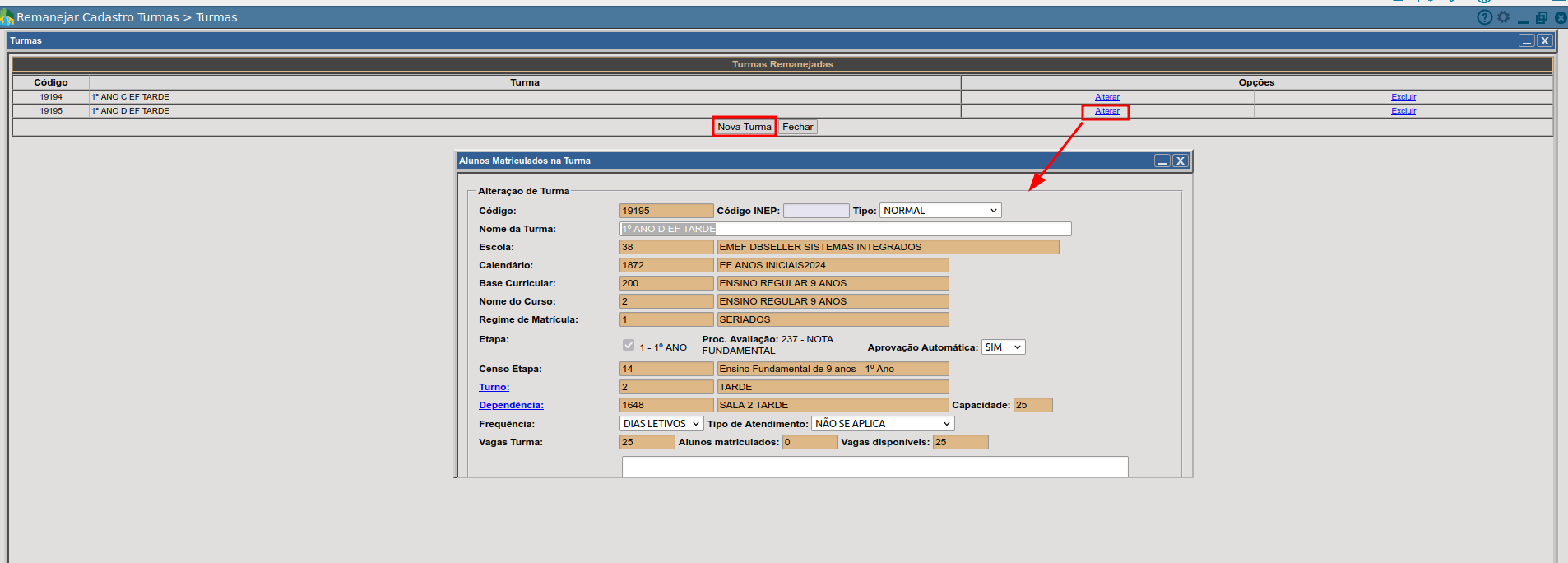
Task: Click the EMEF DBSELLER SISTEMAS INTEGRADOS field
Action: coord(888,247)
